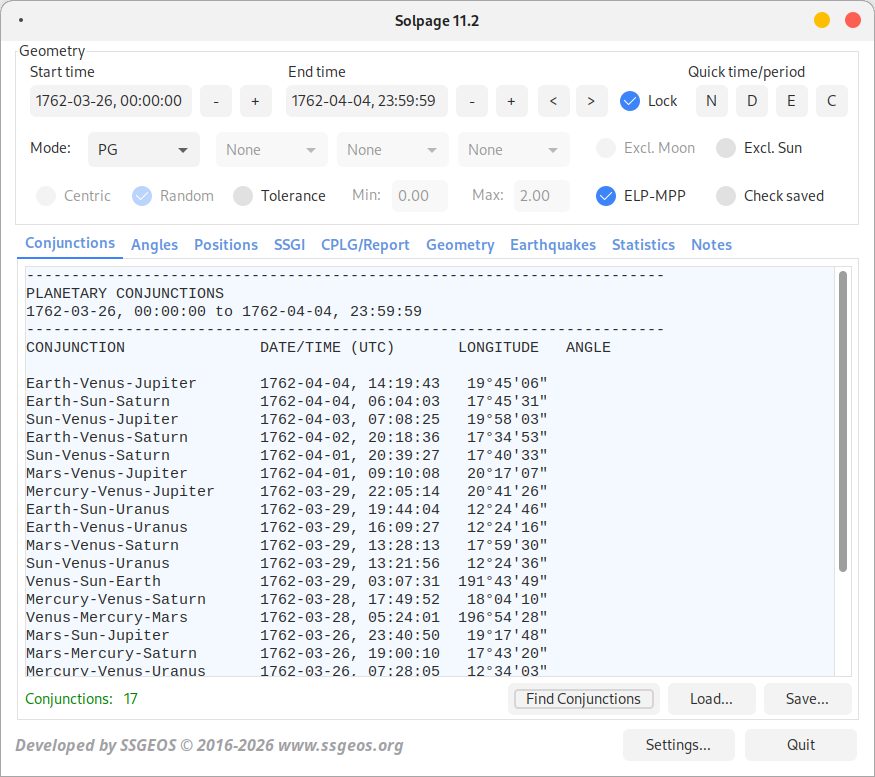Click quick period C button
The image size is (875, 777).
tap(831, 101)
